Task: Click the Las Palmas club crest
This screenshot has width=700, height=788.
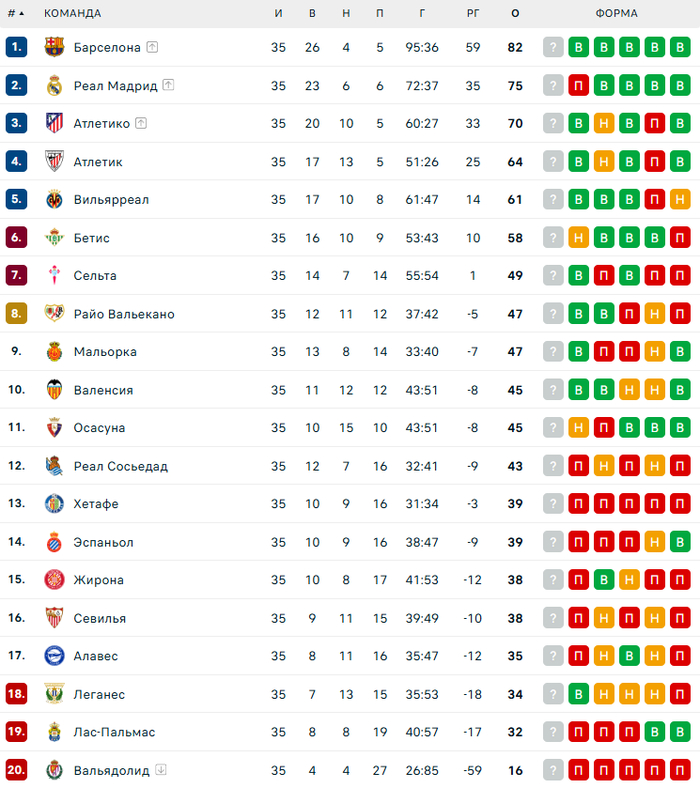Action: 54,732
